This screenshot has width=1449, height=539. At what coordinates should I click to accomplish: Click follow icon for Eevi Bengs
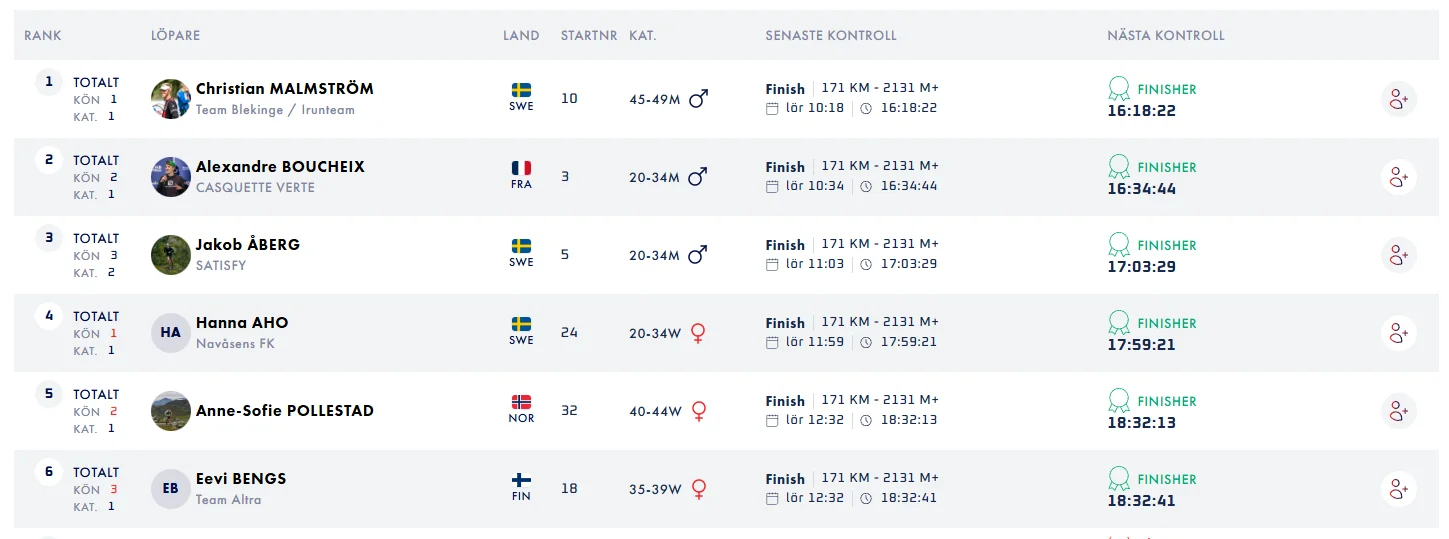click(x=1399, y=489)
